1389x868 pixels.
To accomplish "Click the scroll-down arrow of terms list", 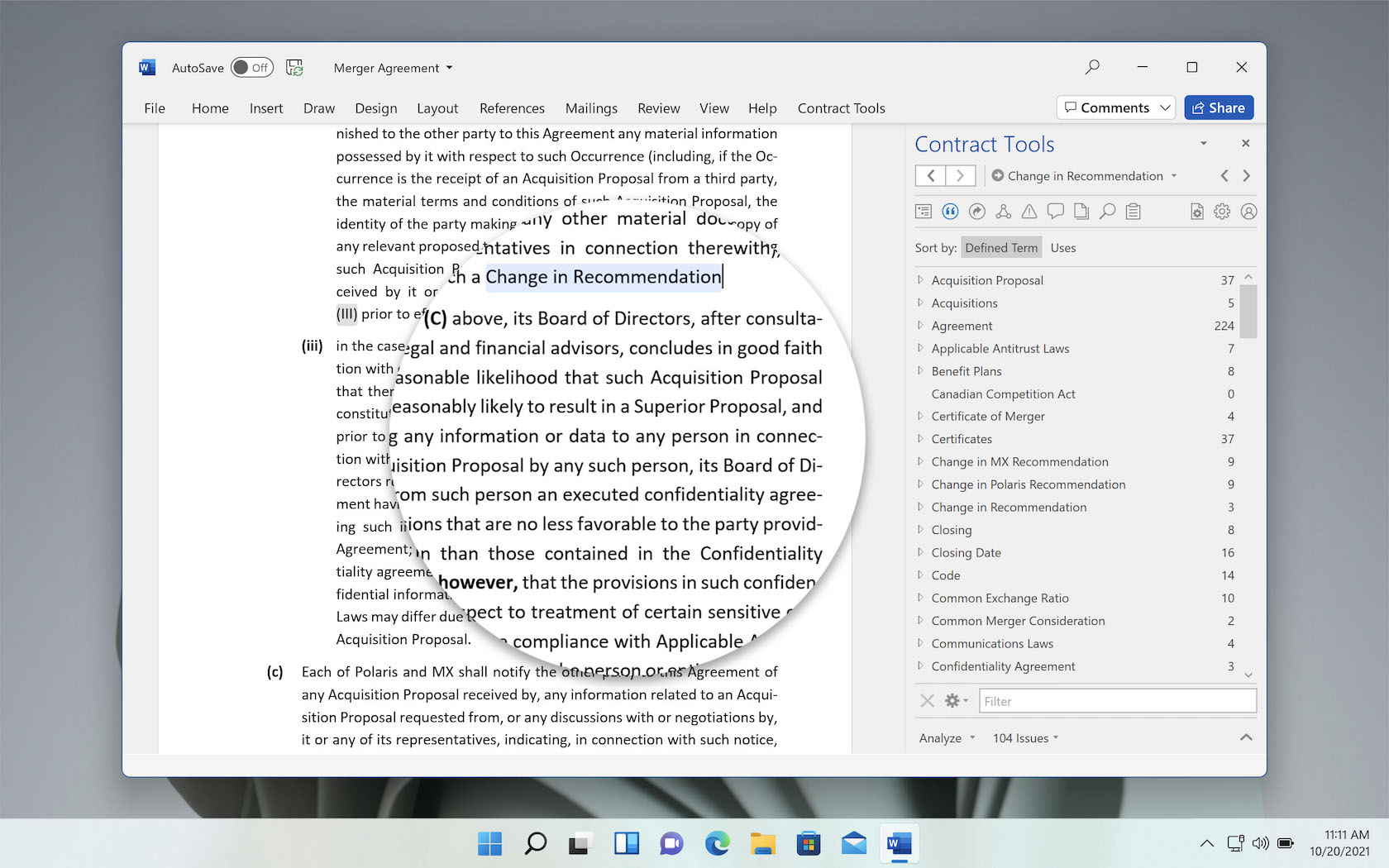I will [x=1248, y=674].
